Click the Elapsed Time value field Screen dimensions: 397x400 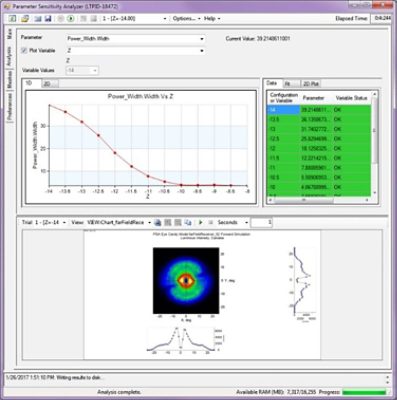382,19
